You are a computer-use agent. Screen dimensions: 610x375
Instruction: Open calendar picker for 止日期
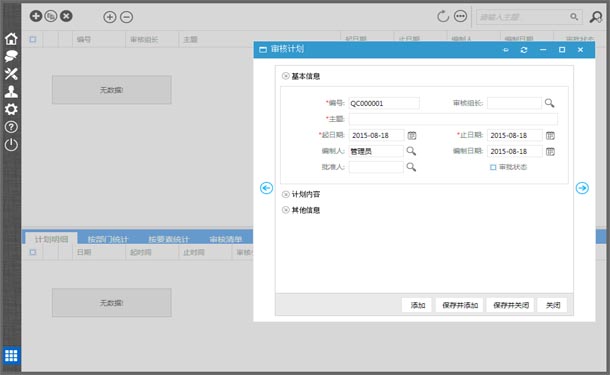(x=550, y=135)
